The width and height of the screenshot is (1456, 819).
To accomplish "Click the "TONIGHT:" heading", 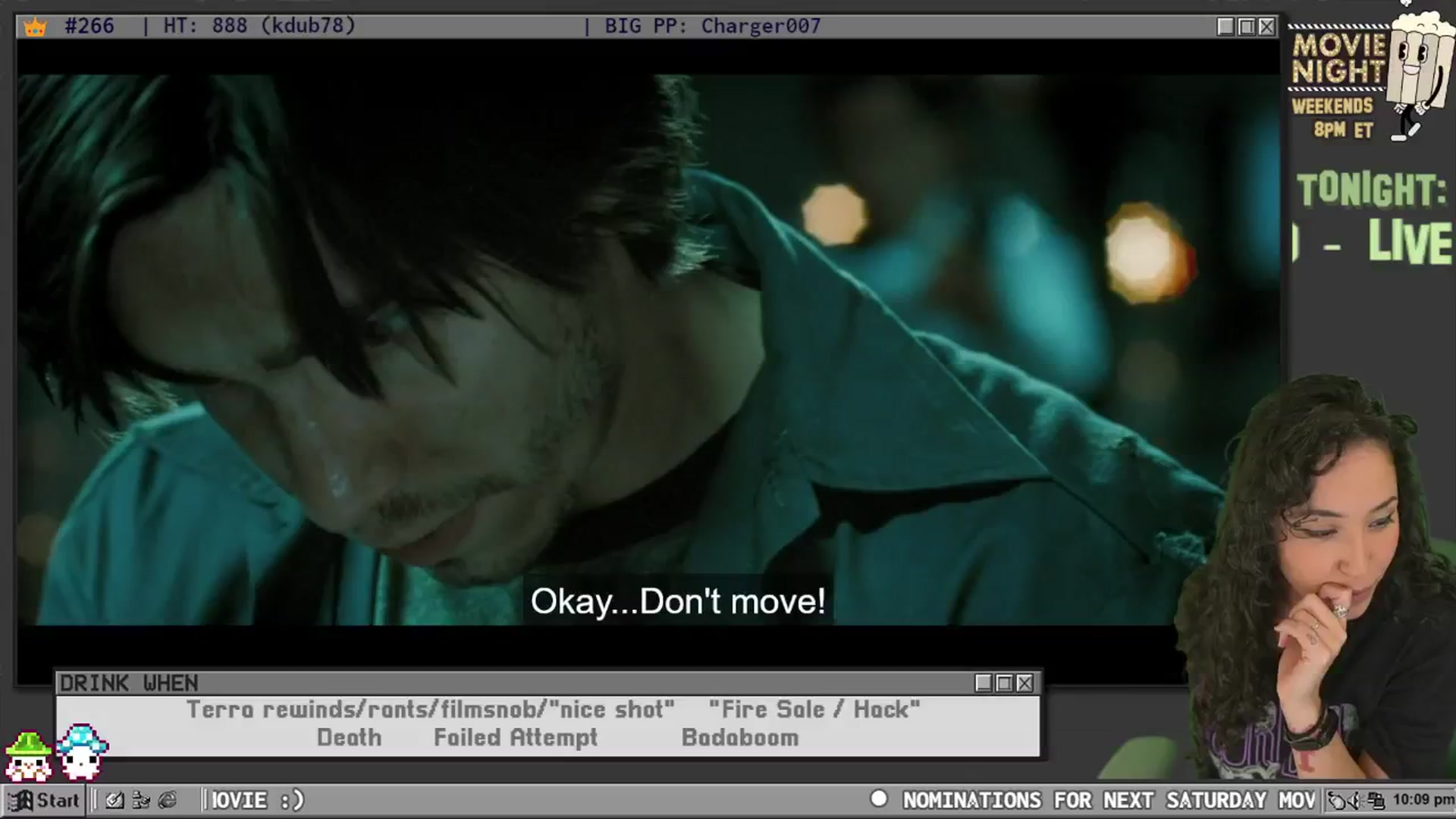I will click(x=1371, y=190).
